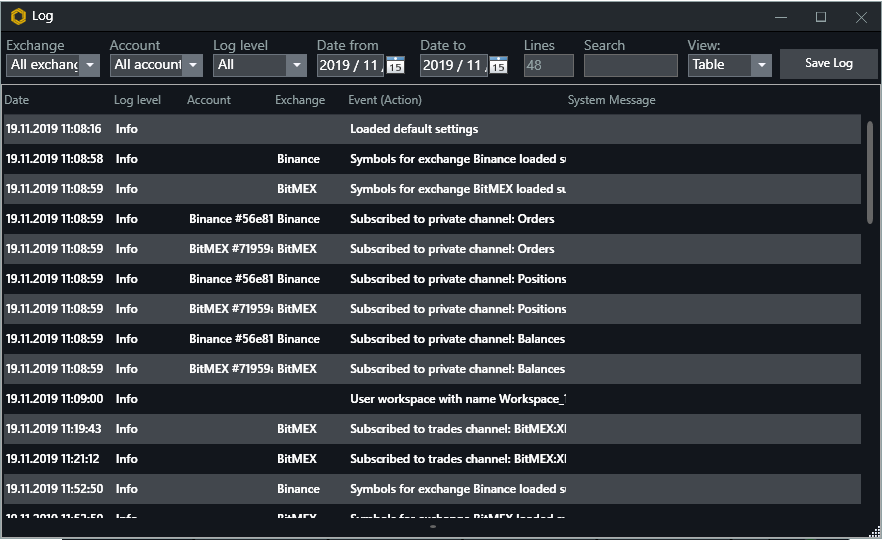Click the Binance exchange cell at 11:08:58
This screenshot has width=882, height=540.
pyautogui.click(x=298, y=159)
